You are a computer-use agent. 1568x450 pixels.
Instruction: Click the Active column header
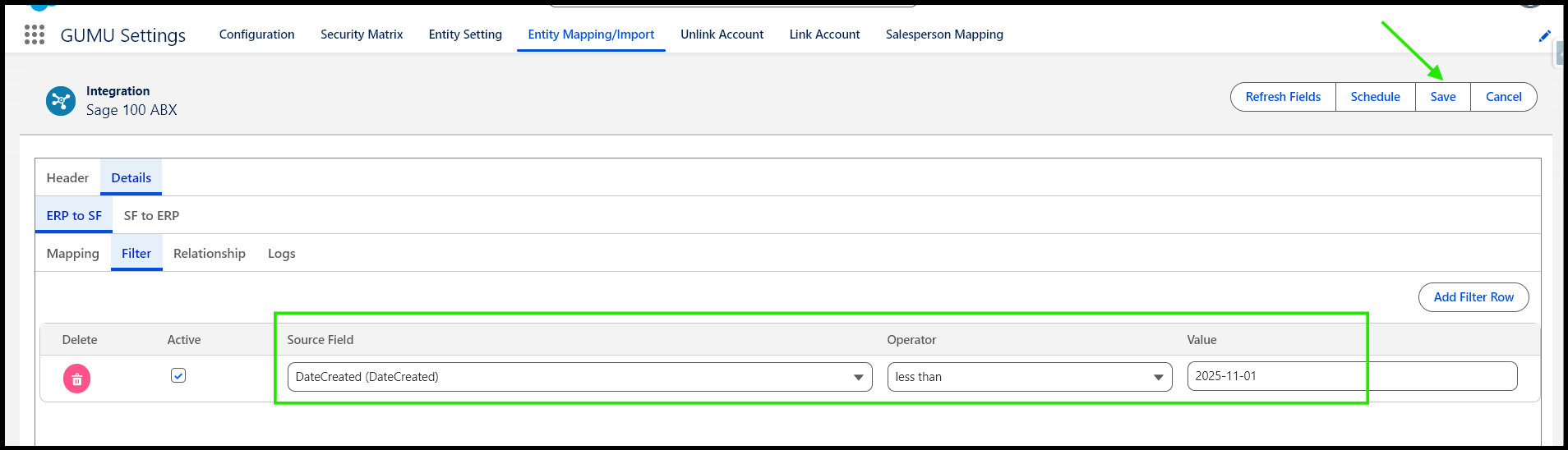pos(184,340)
